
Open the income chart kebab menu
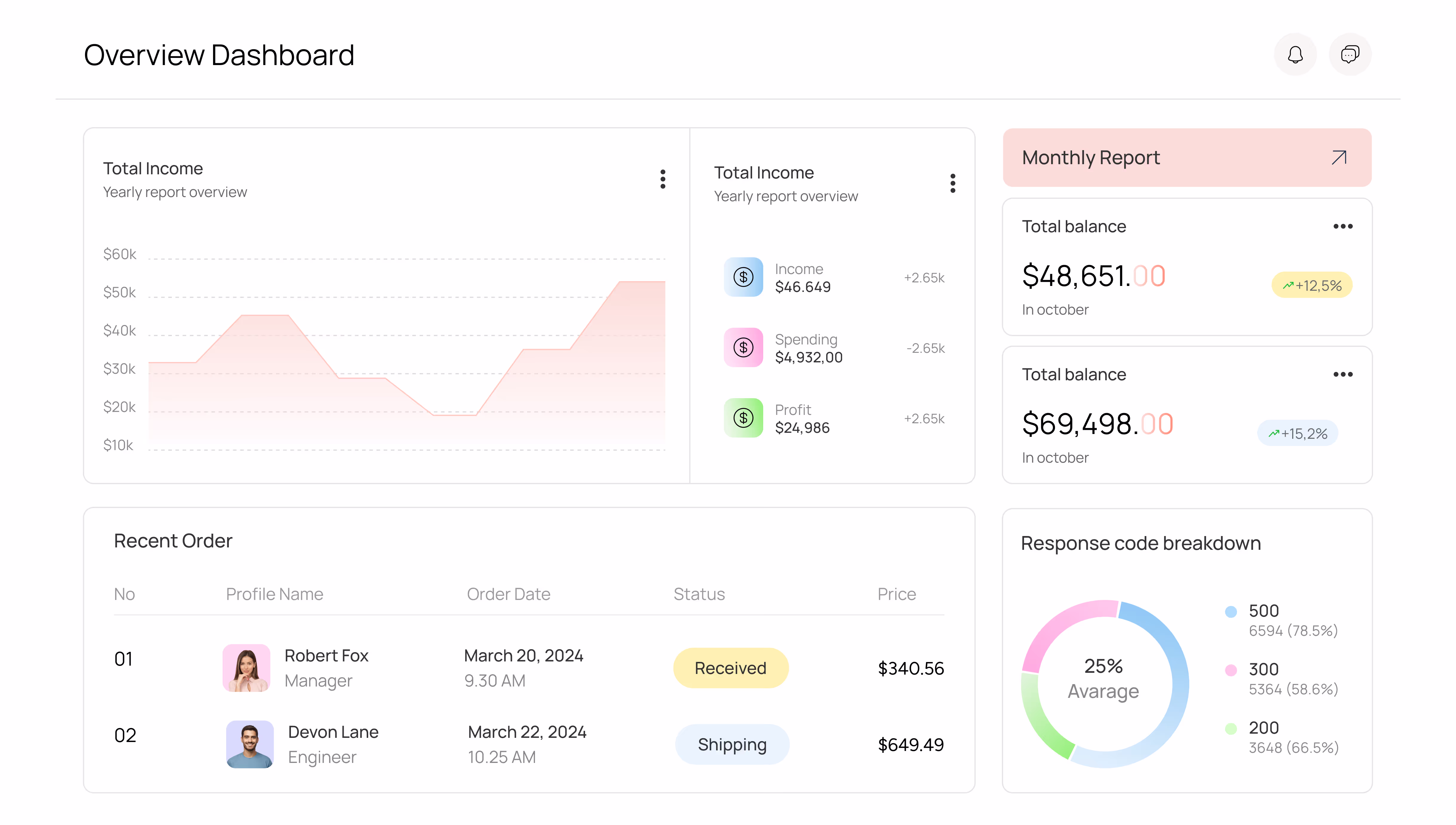point(663,179)
